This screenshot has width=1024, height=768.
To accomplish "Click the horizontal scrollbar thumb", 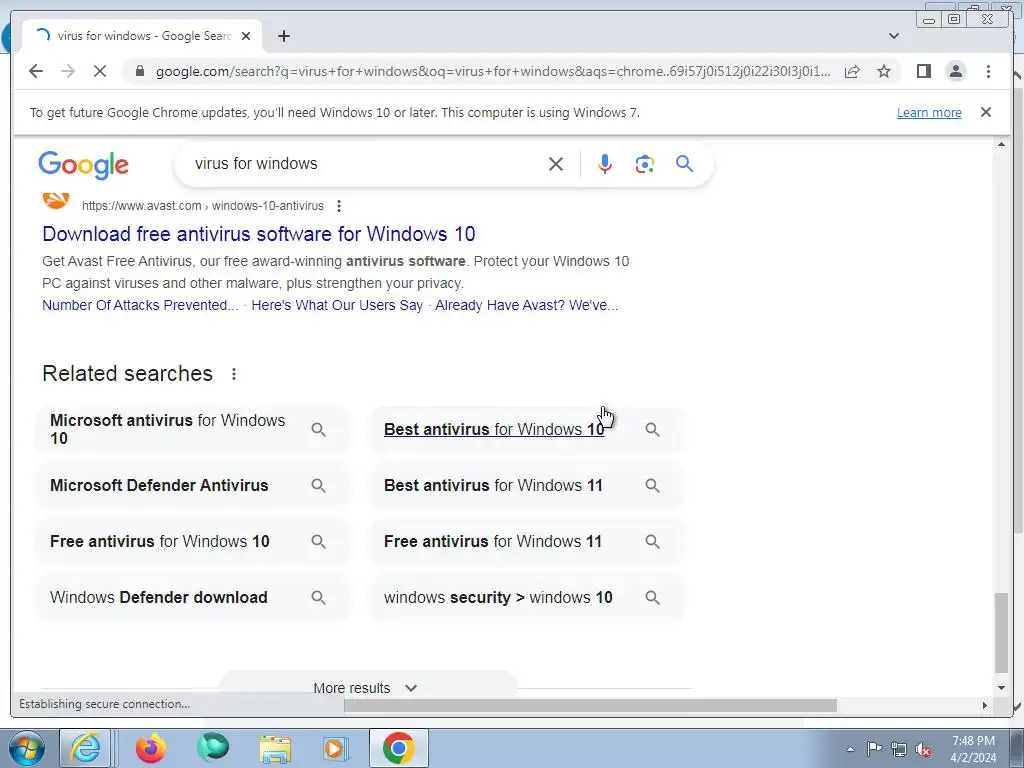I will pos(590,705).
